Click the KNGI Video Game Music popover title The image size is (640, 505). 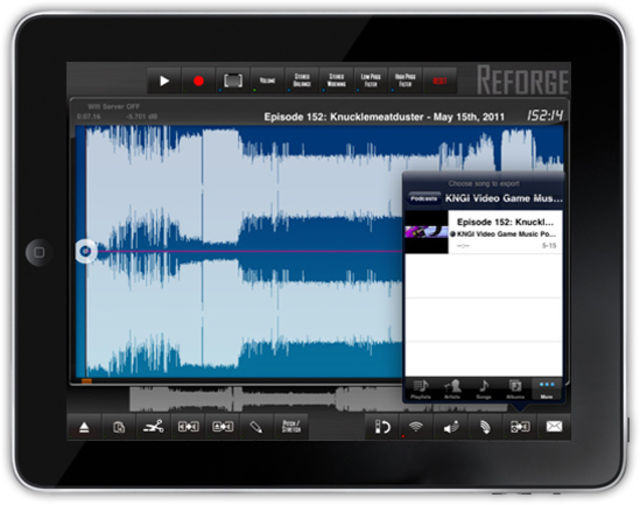click(x=504, y=198)
